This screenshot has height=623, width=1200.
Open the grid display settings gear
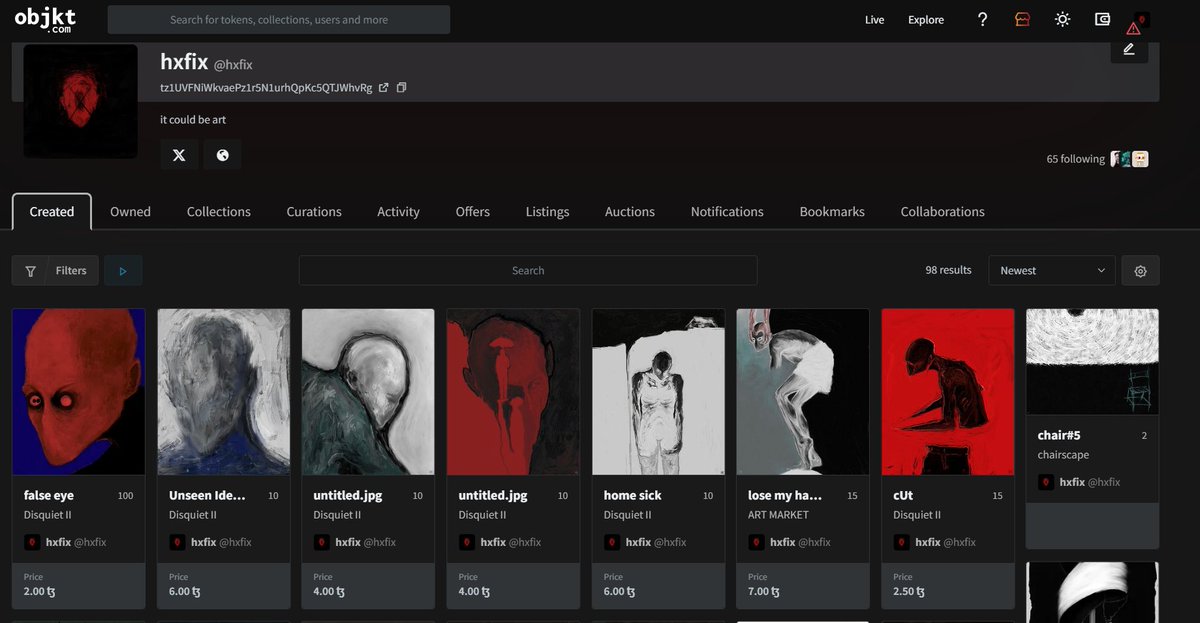[x=1140, y=270]
